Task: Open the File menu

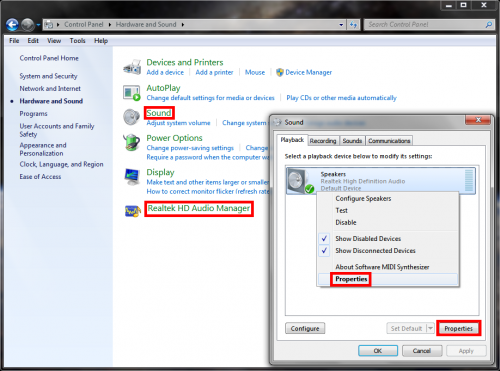Action: 14,41
